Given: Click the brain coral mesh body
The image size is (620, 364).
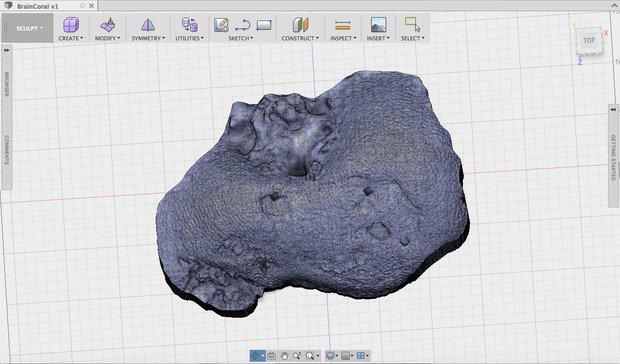Looking at the screenshot, I should pos(312,194).
